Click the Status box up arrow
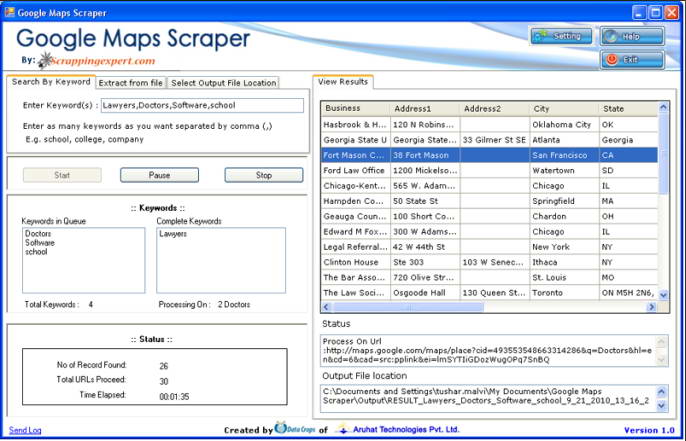The height and width of the screenshot is (441, 686). [661, 342]
